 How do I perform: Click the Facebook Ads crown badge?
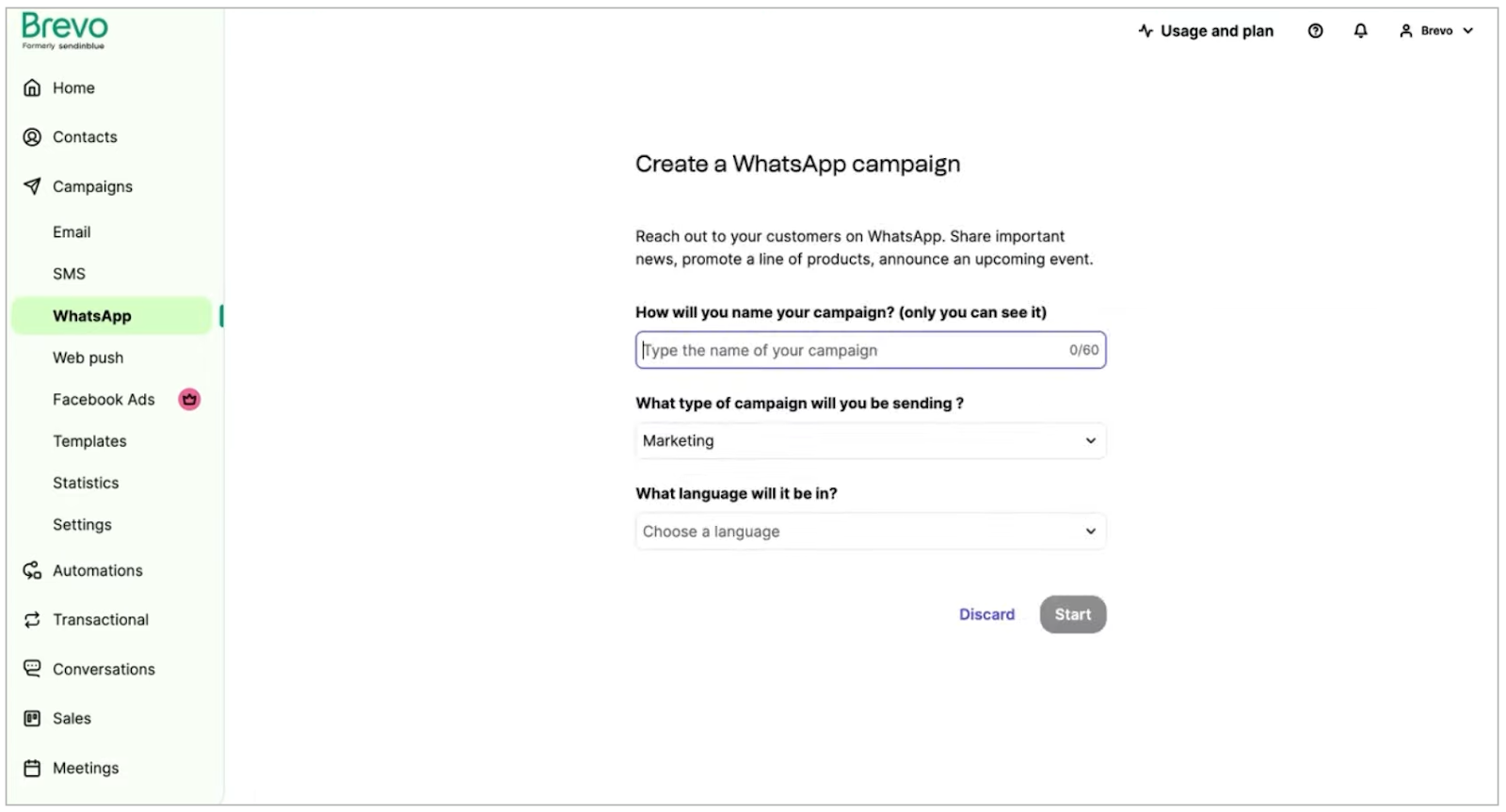point(189,399)
